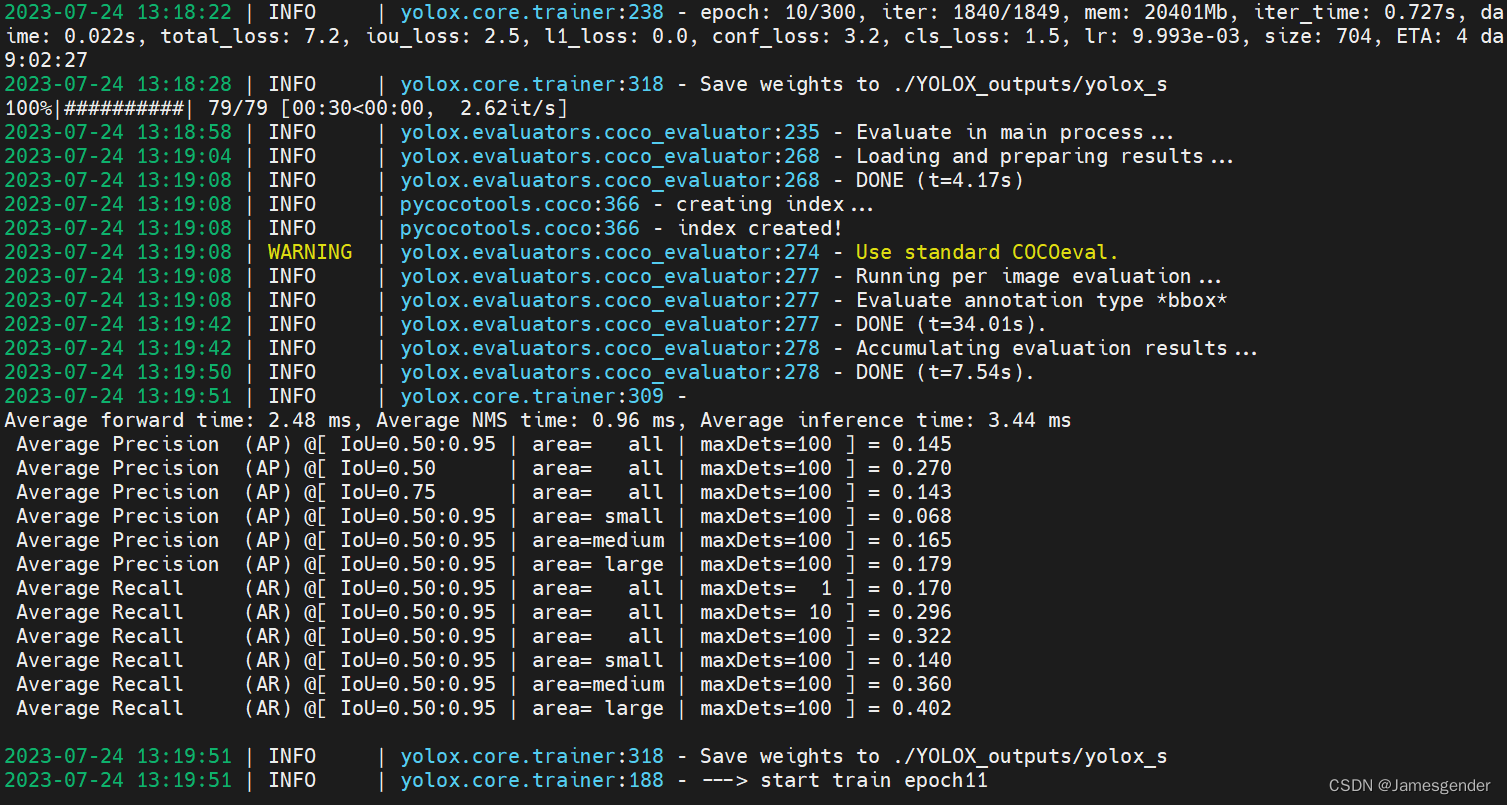
Task: Click the yolox.evaluators.coco_evaluator:235 reference
Action: point(609,131)
